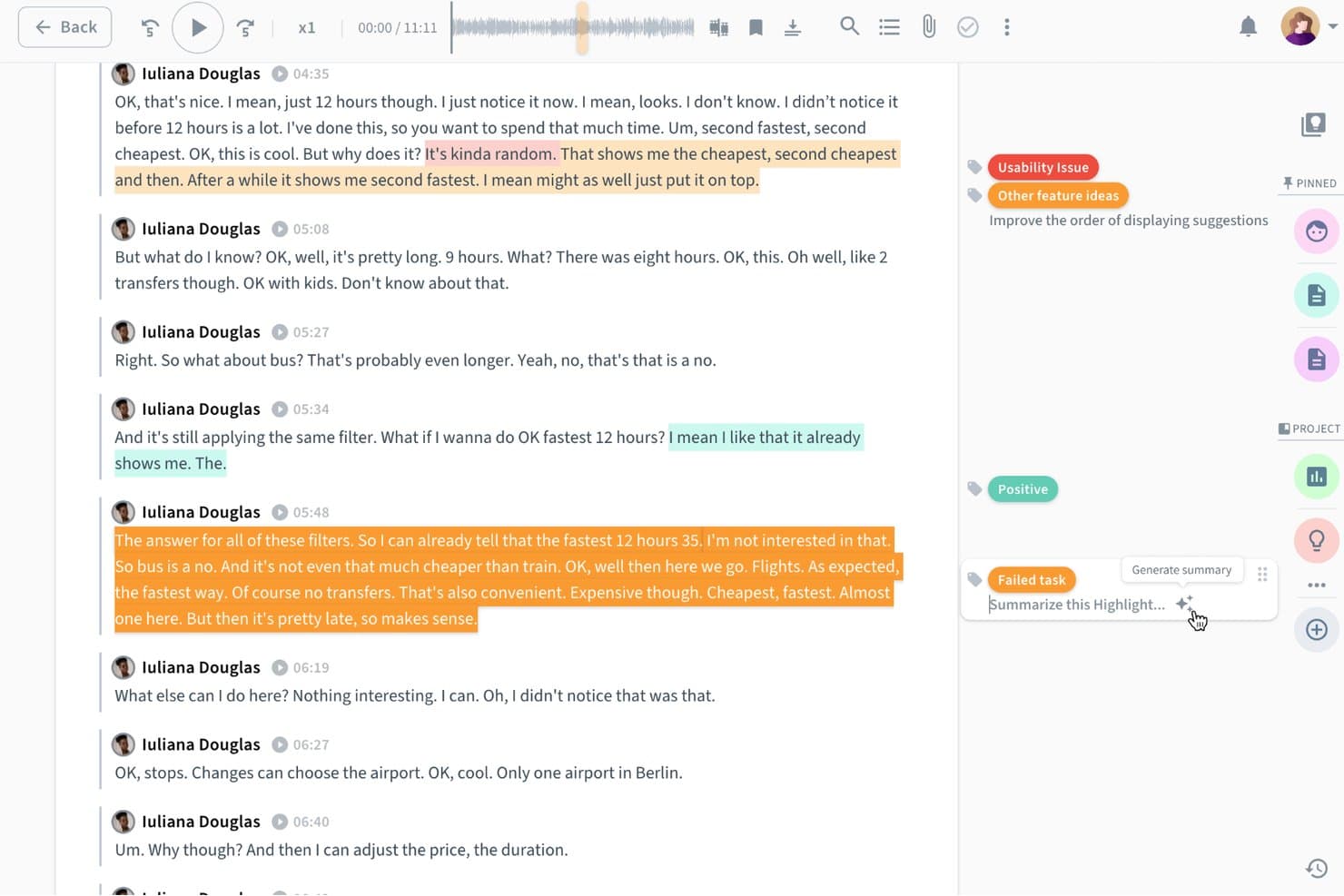Click the highlighted text "It's kinda random."
1344x896 pixels.
tap(490, 154)
